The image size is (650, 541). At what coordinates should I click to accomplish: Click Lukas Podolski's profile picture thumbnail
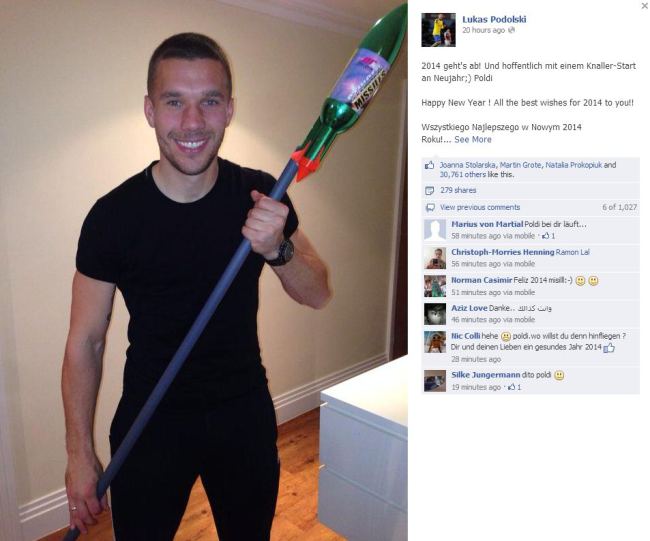(x=438, y=30)
